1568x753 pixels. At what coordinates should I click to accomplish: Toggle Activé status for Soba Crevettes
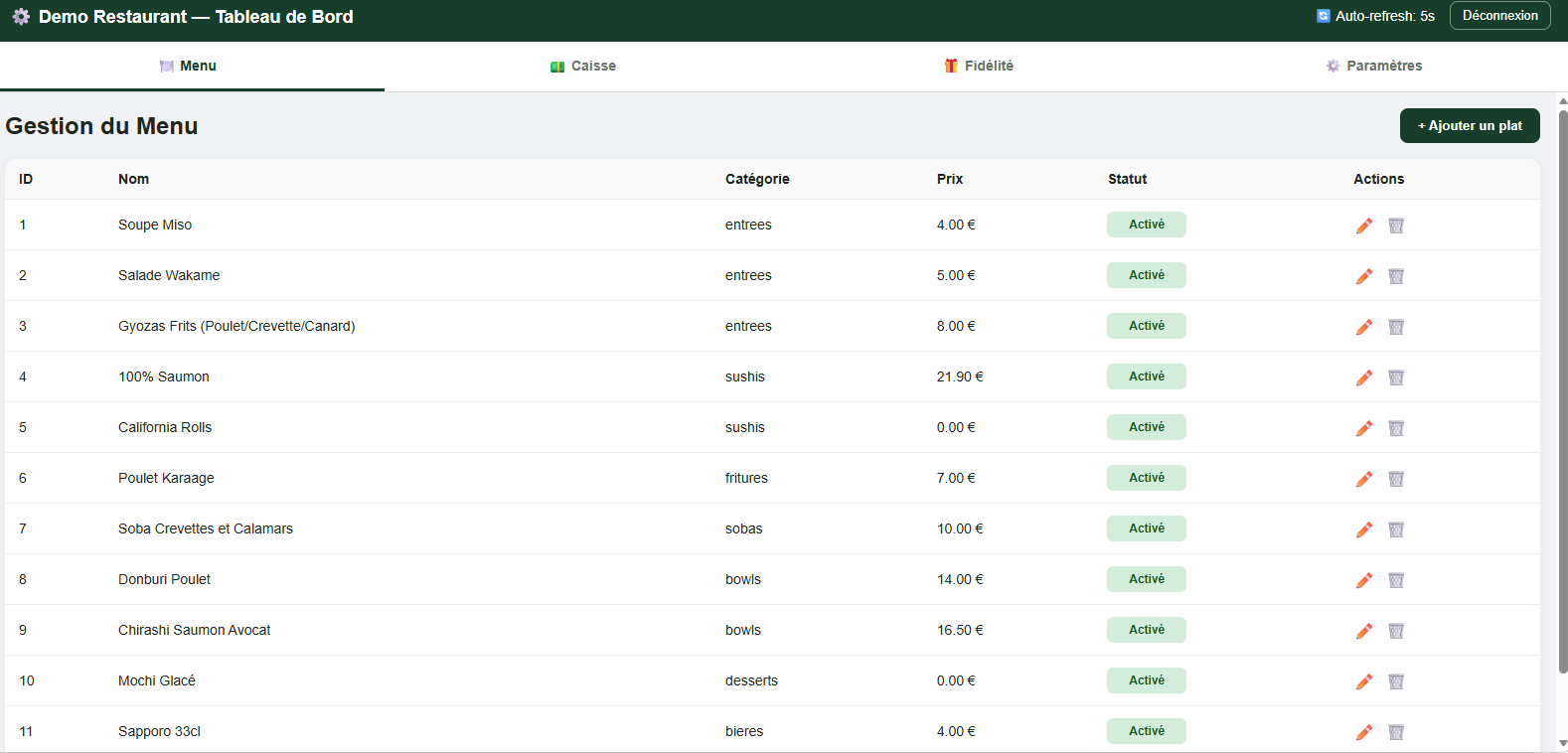point(1147,528)
